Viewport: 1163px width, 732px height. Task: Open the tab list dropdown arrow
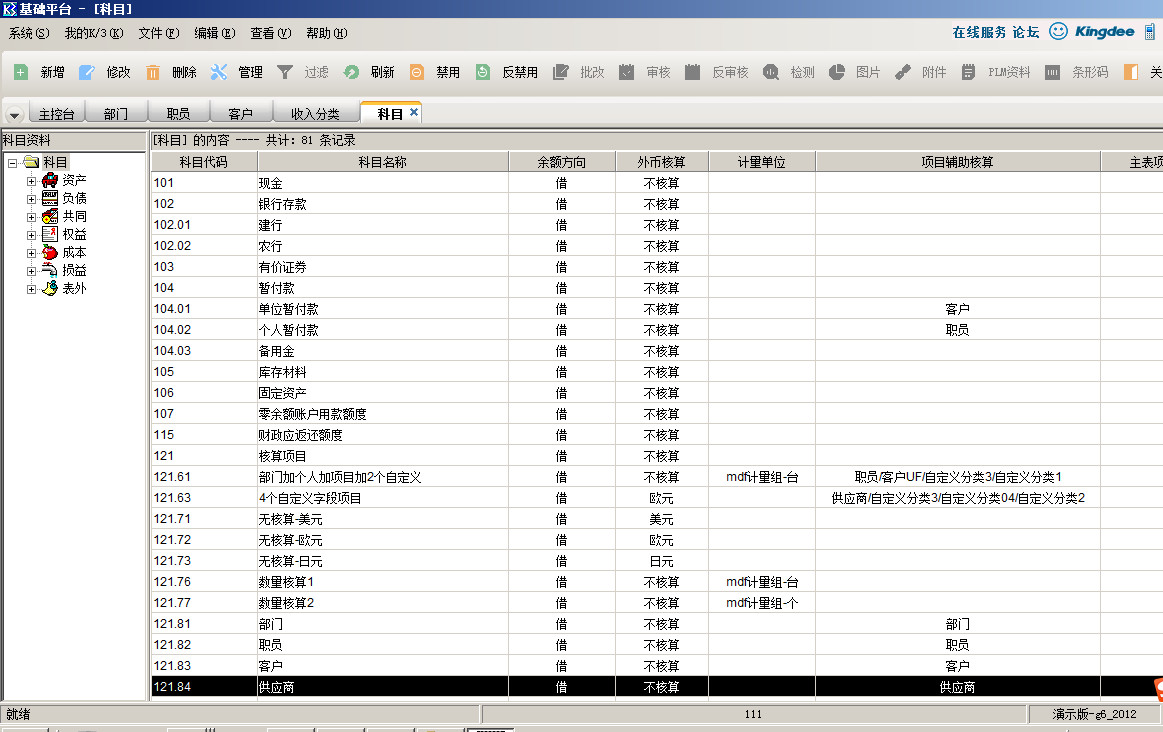pyautogui.click(x=16, y=115)
